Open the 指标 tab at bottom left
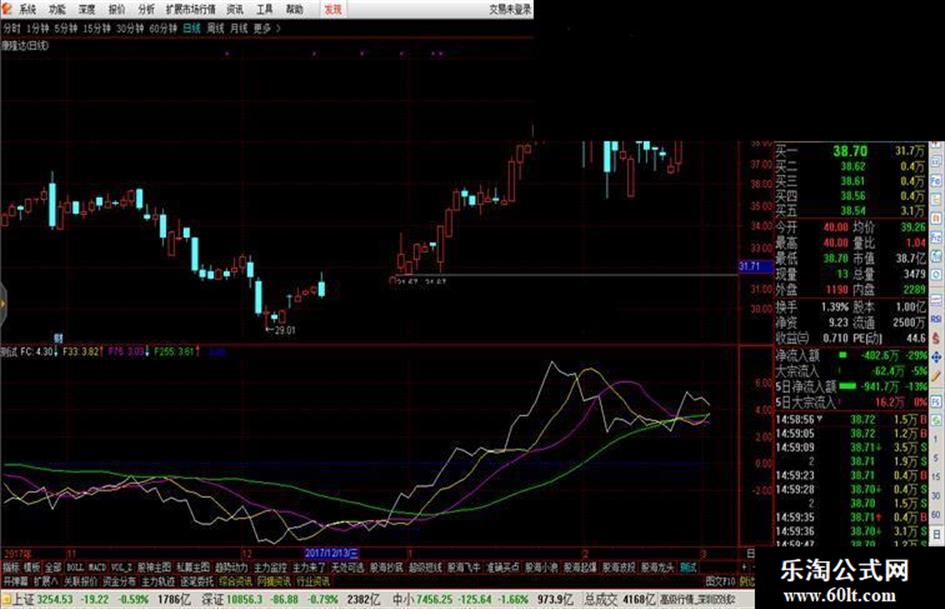 [x=11, y=567]
